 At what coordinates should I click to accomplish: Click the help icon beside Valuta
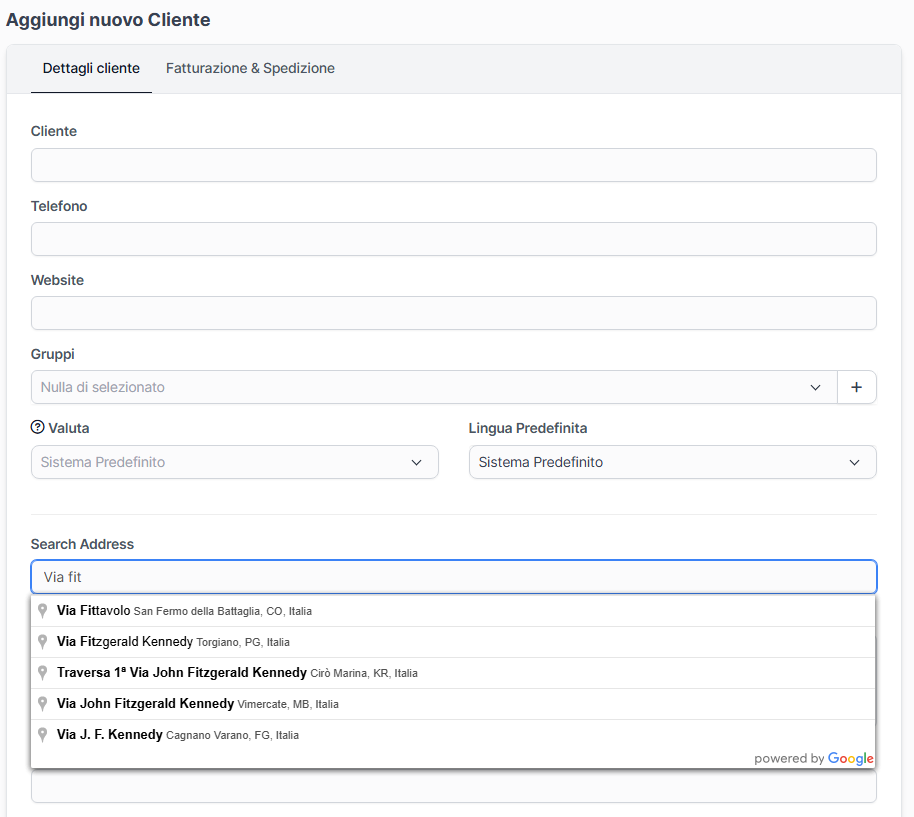point(38,428)
